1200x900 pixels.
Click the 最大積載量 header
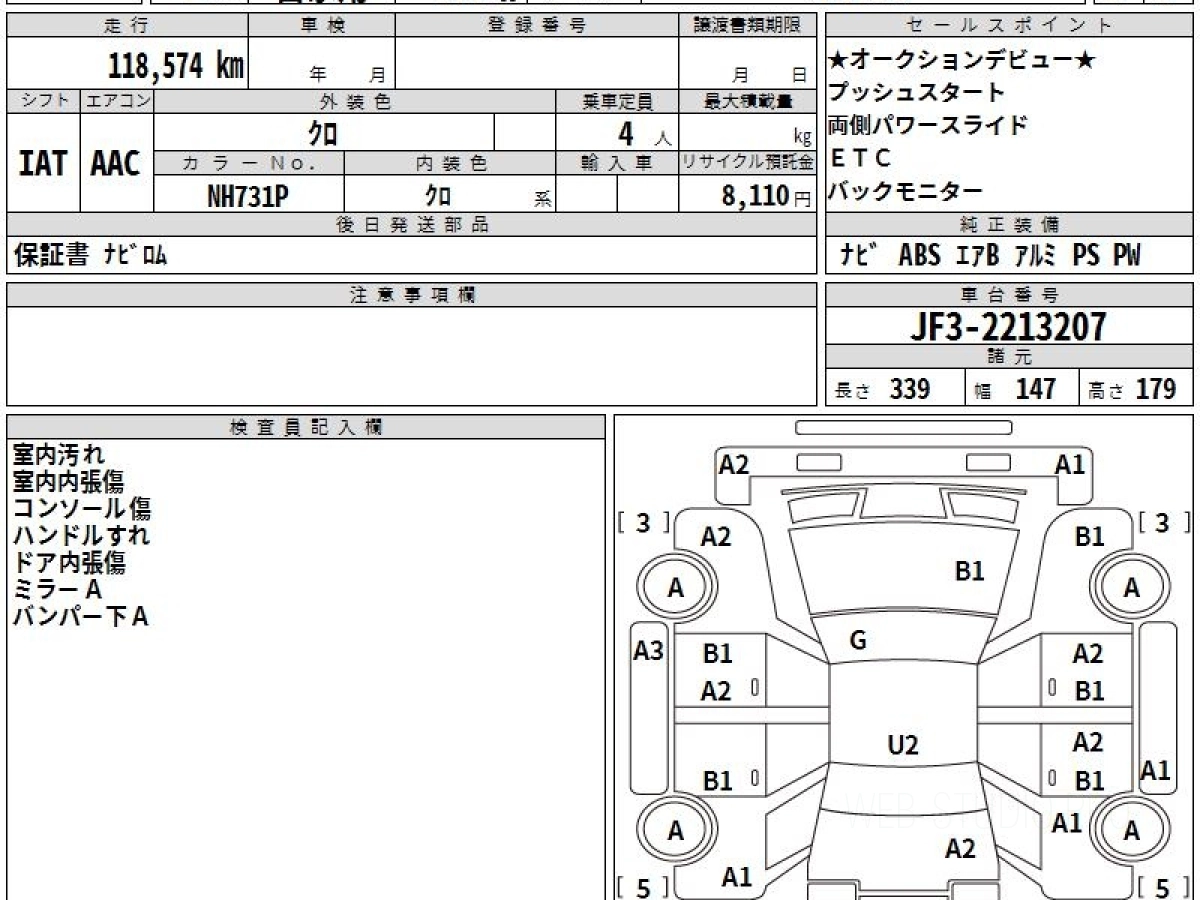748,101
